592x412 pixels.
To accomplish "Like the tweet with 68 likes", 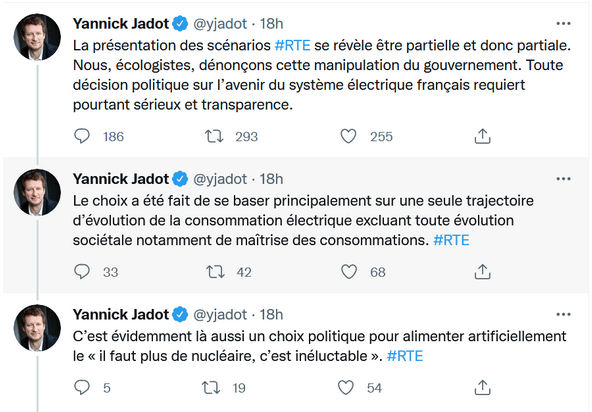I will (x=348, y=272).
